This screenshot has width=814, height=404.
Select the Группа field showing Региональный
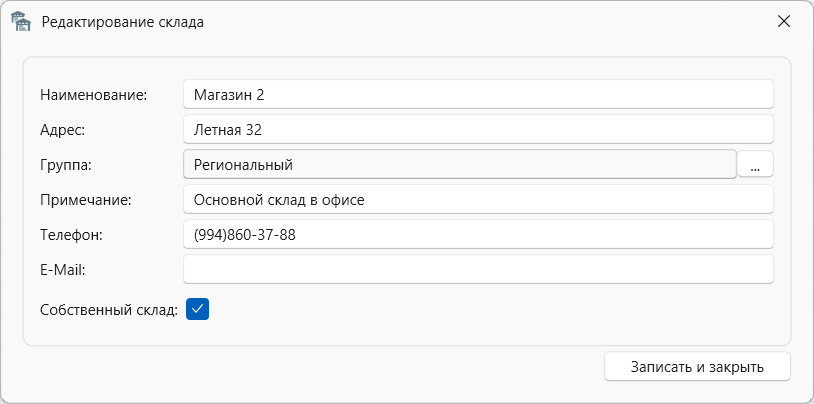coord(459,165)
